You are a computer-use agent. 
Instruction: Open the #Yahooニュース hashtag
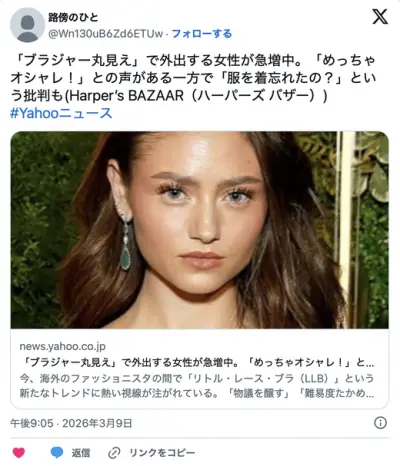tap(61, 113)
